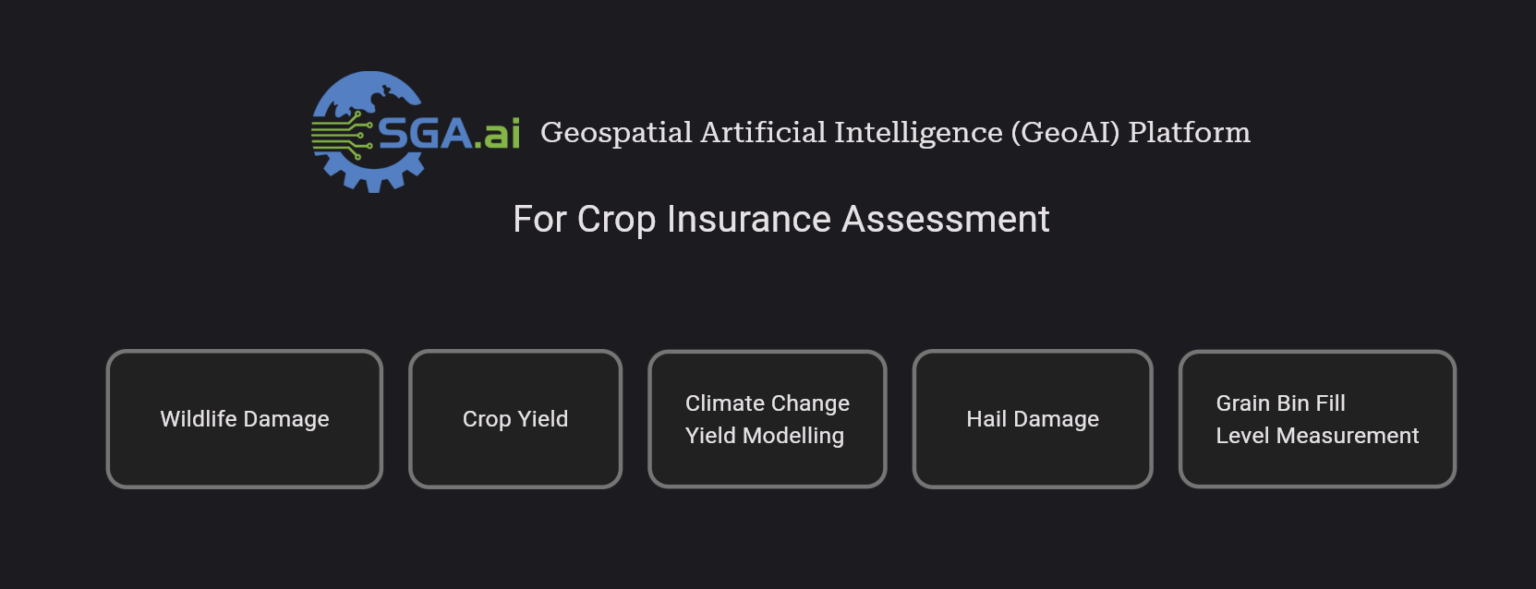Screen dimensions: 1536x589
Task: Click the word Artificial in the title
Action: [x=763, y=133]
